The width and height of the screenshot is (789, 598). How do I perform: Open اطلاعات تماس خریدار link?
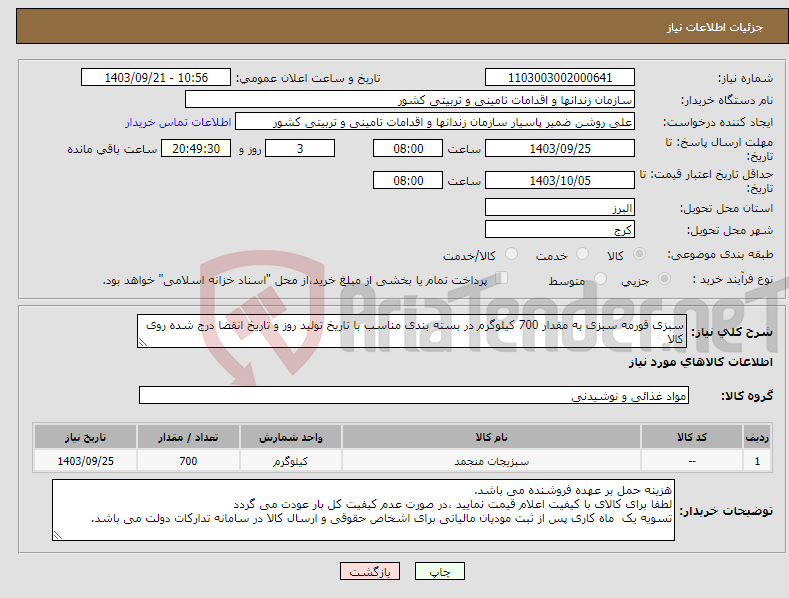click(178, 122)
